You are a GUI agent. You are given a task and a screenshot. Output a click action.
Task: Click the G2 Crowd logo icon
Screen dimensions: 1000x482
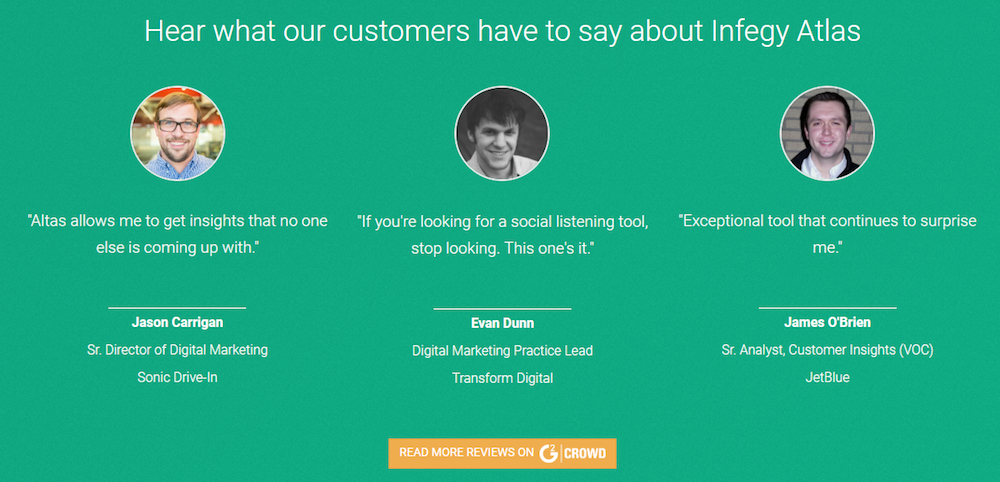coord(548,453)
